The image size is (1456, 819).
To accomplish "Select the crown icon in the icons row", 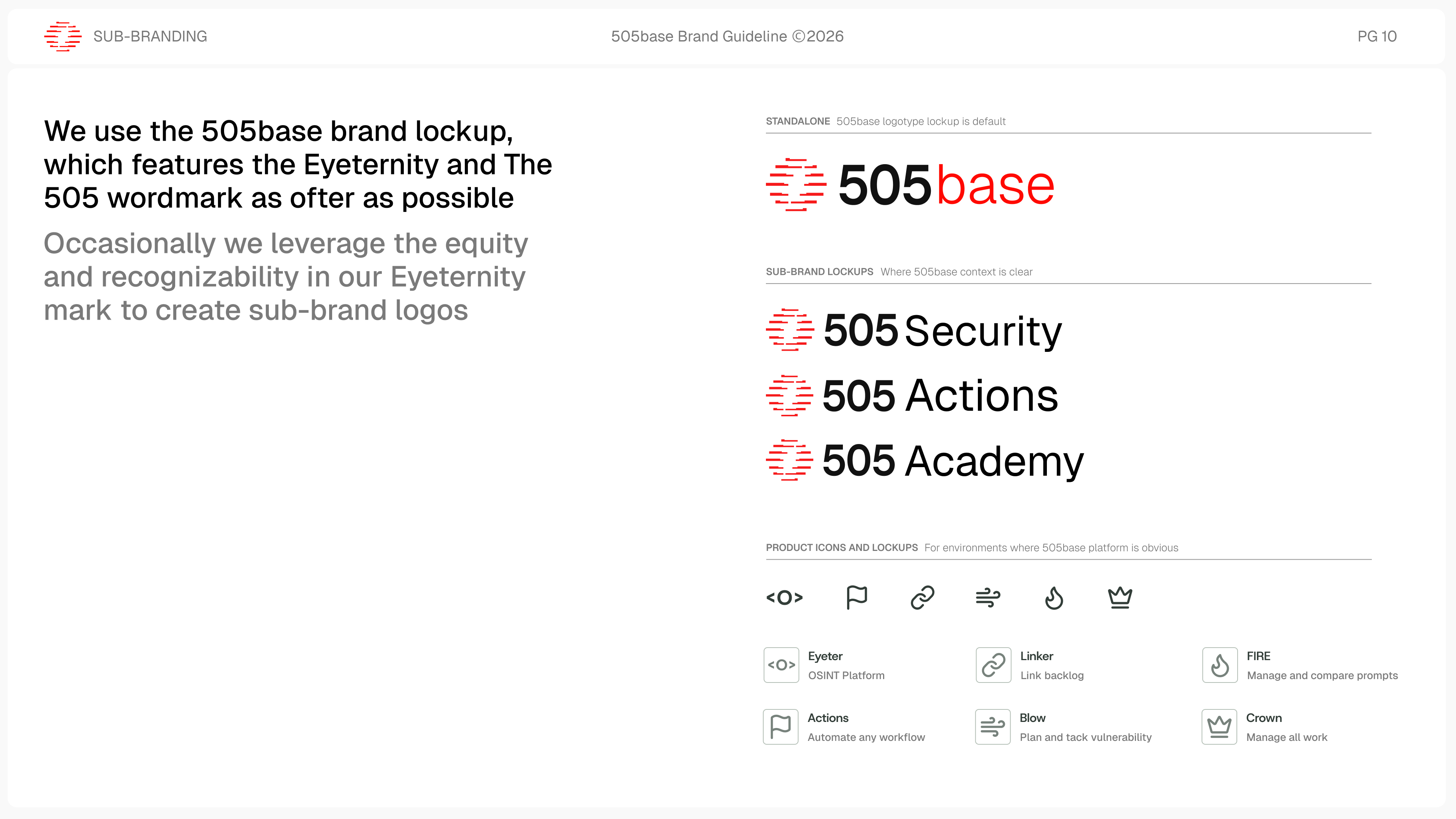I will (1120, 598).
